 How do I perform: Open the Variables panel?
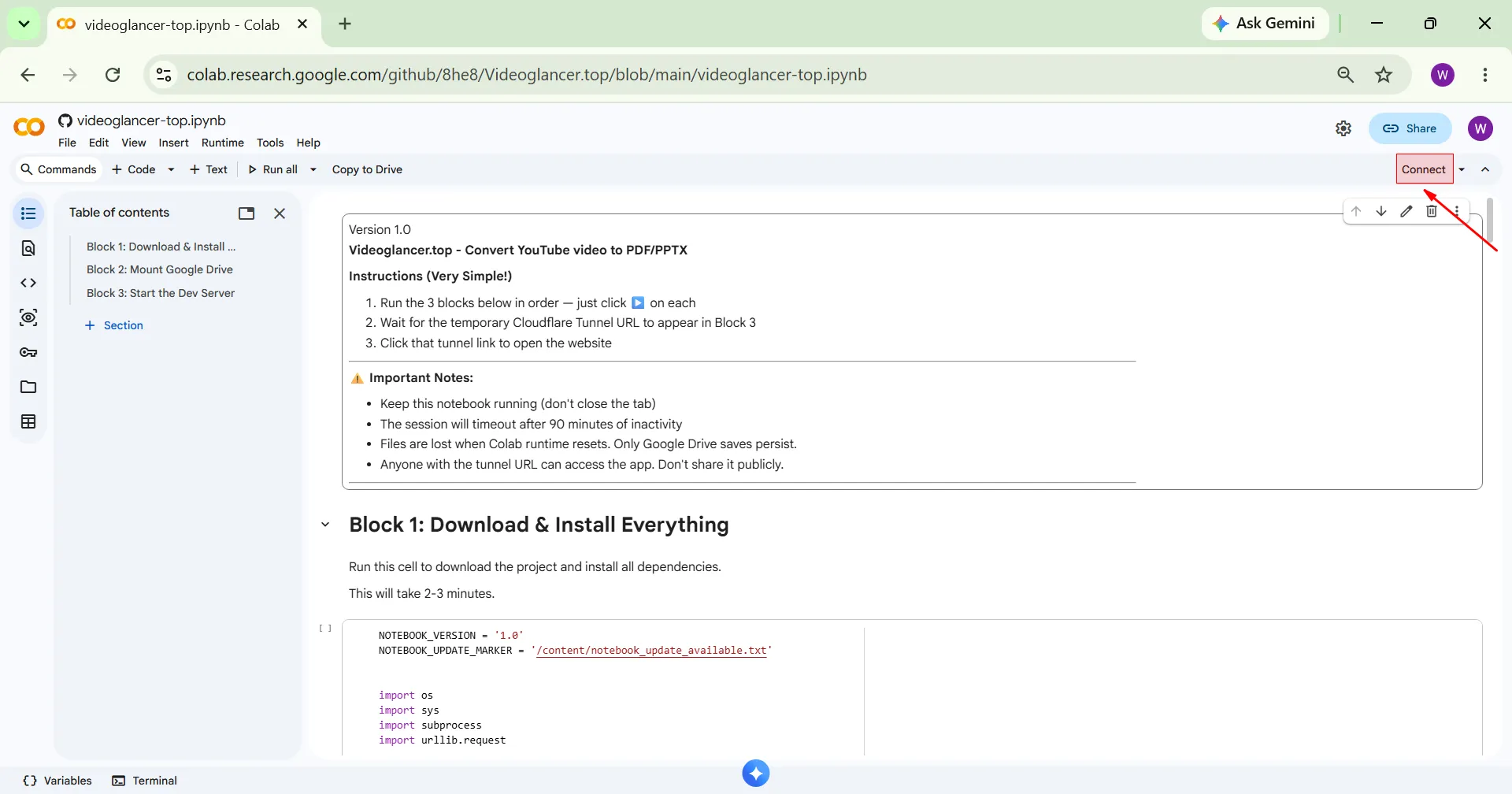(57, 781)
